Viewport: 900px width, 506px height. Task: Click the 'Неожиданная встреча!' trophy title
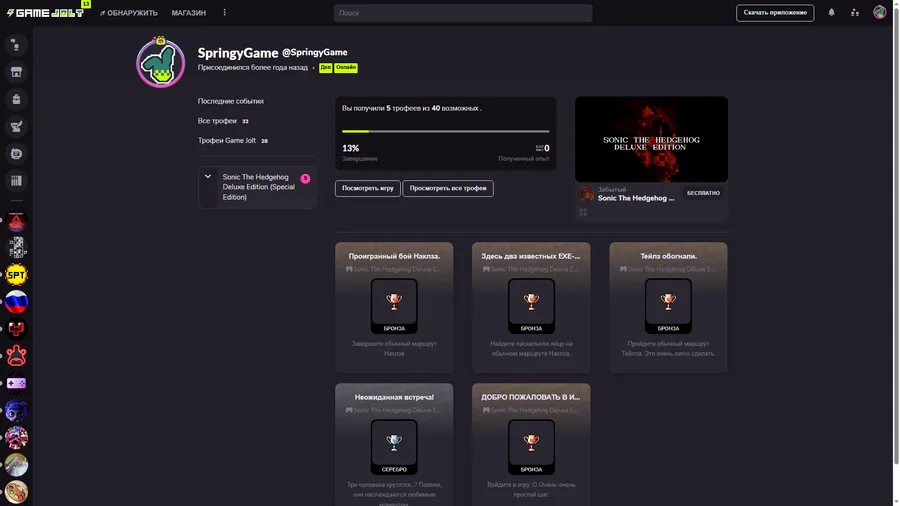click(394, 398)
